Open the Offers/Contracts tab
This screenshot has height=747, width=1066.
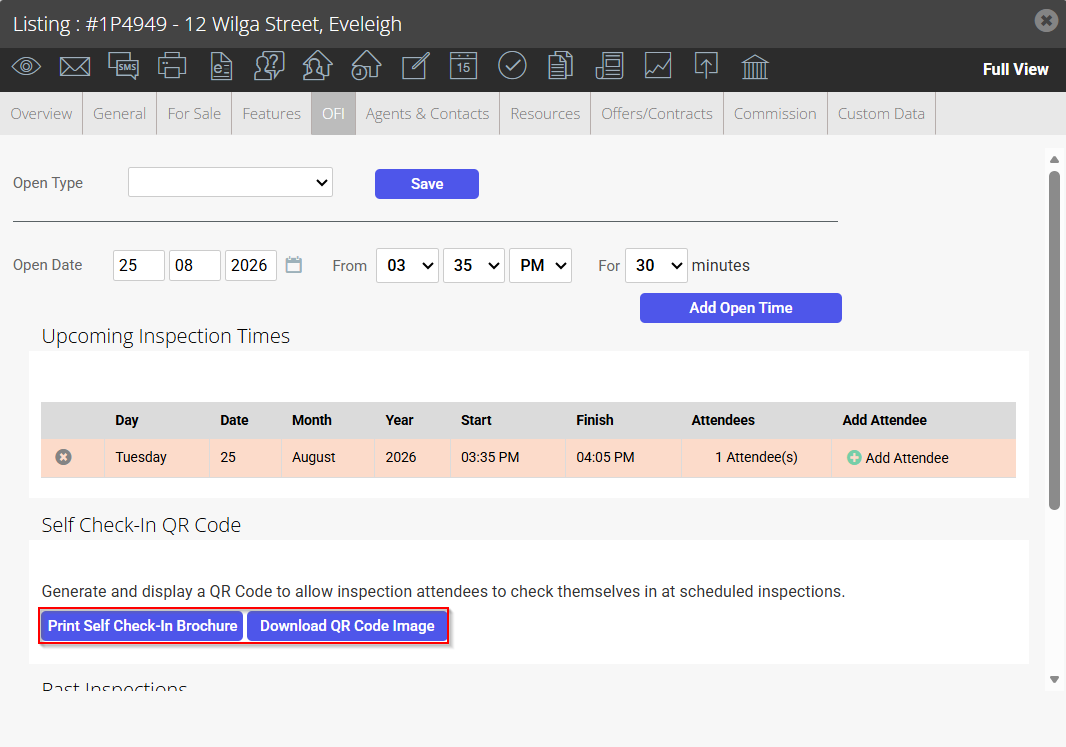pos(657,114)
